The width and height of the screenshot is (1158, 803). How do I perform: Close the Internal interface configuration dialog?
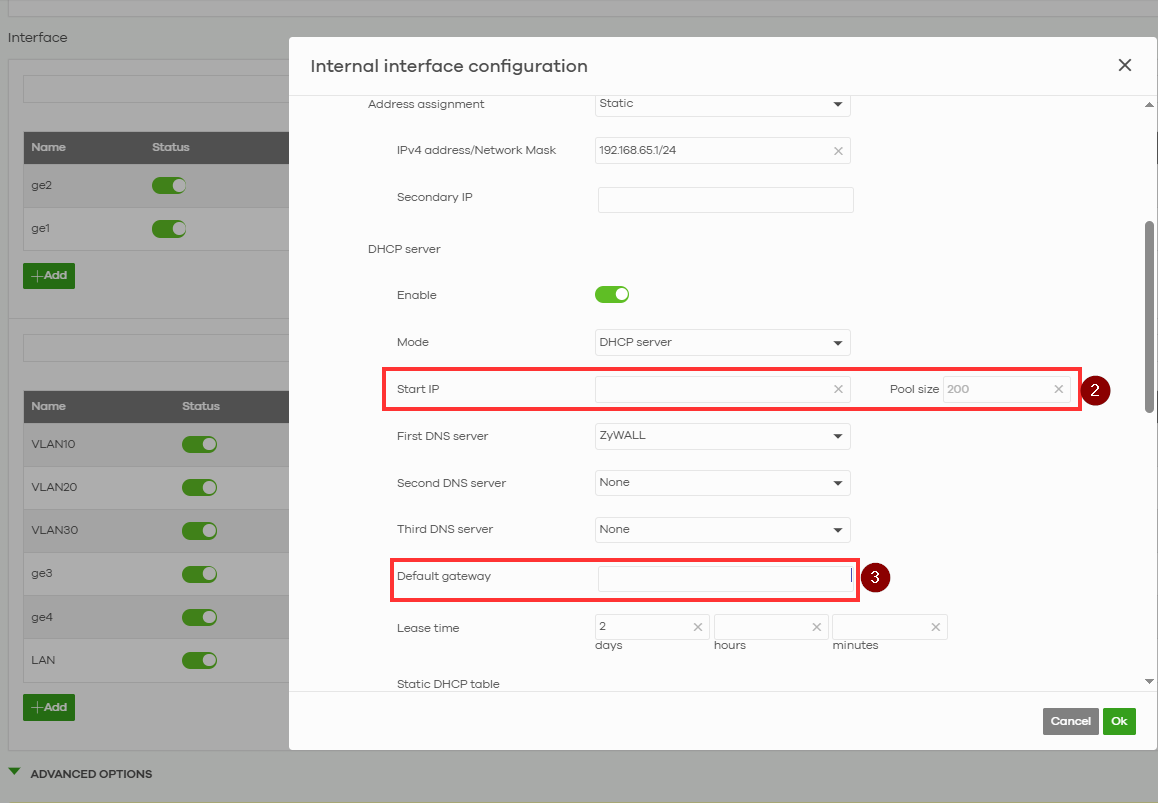[1124, 65]
